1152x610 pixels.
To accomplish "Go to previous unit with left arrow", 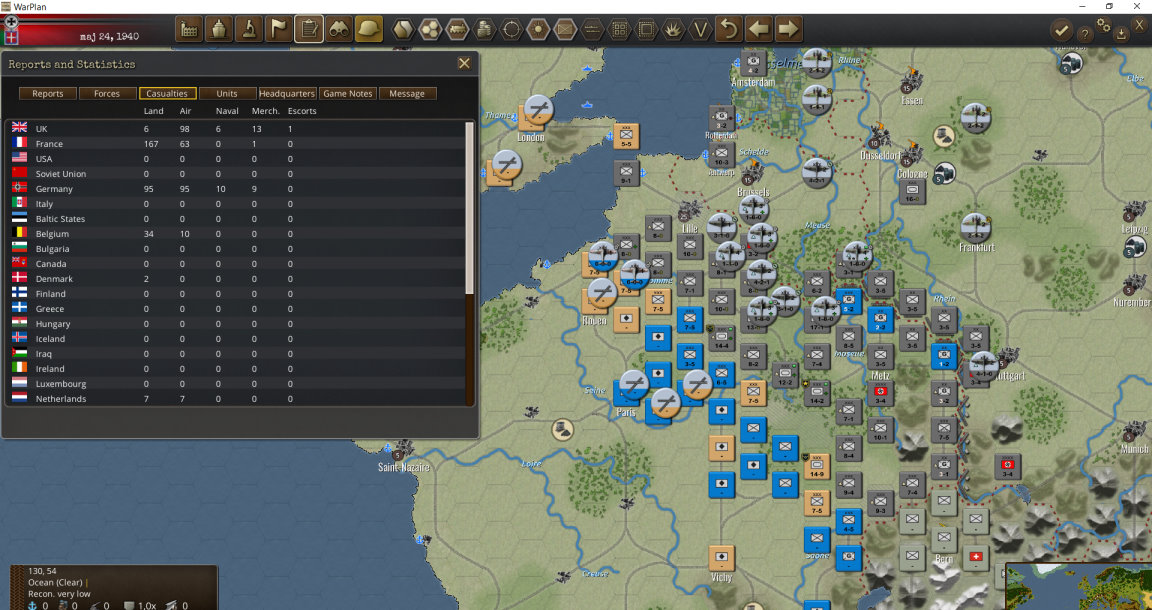I will [758, 29].
